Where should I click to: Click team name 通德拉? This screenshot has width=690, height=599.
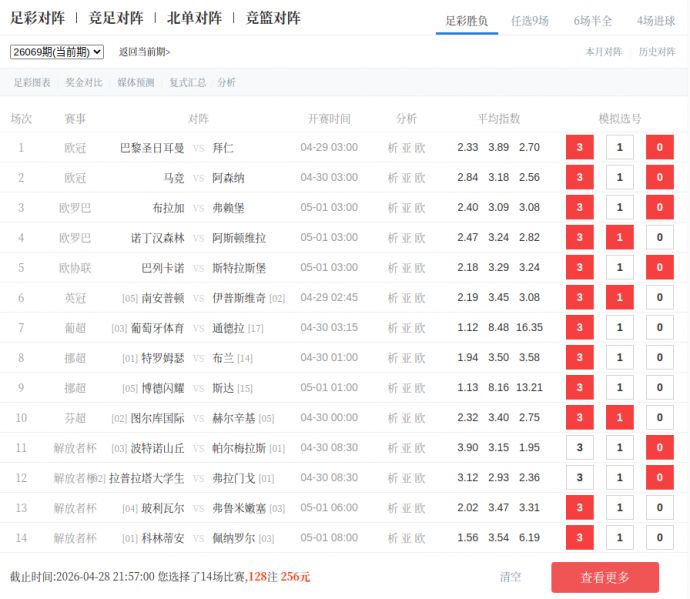pos(228,328)
